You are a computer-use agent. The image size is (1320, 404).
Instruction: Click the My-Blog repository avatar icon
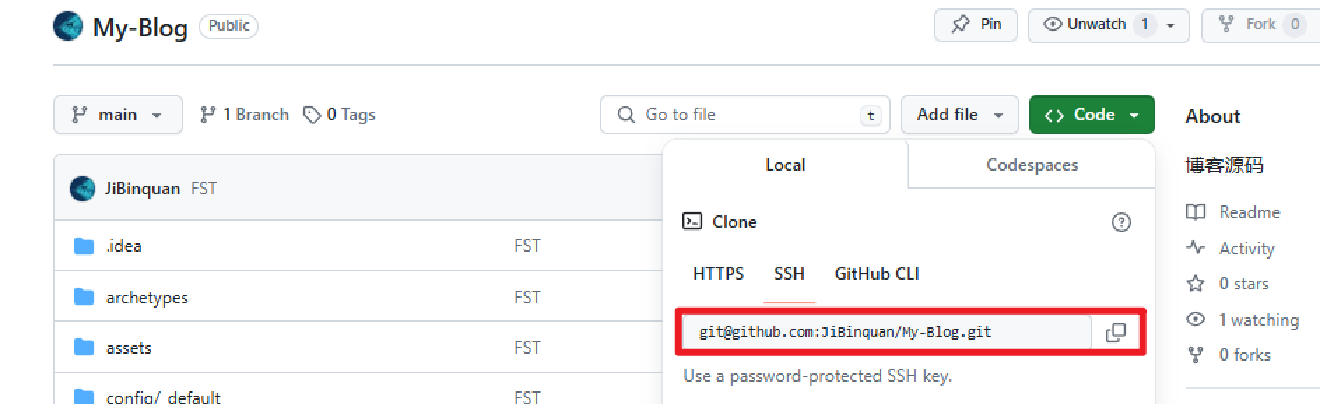(68, 26)
